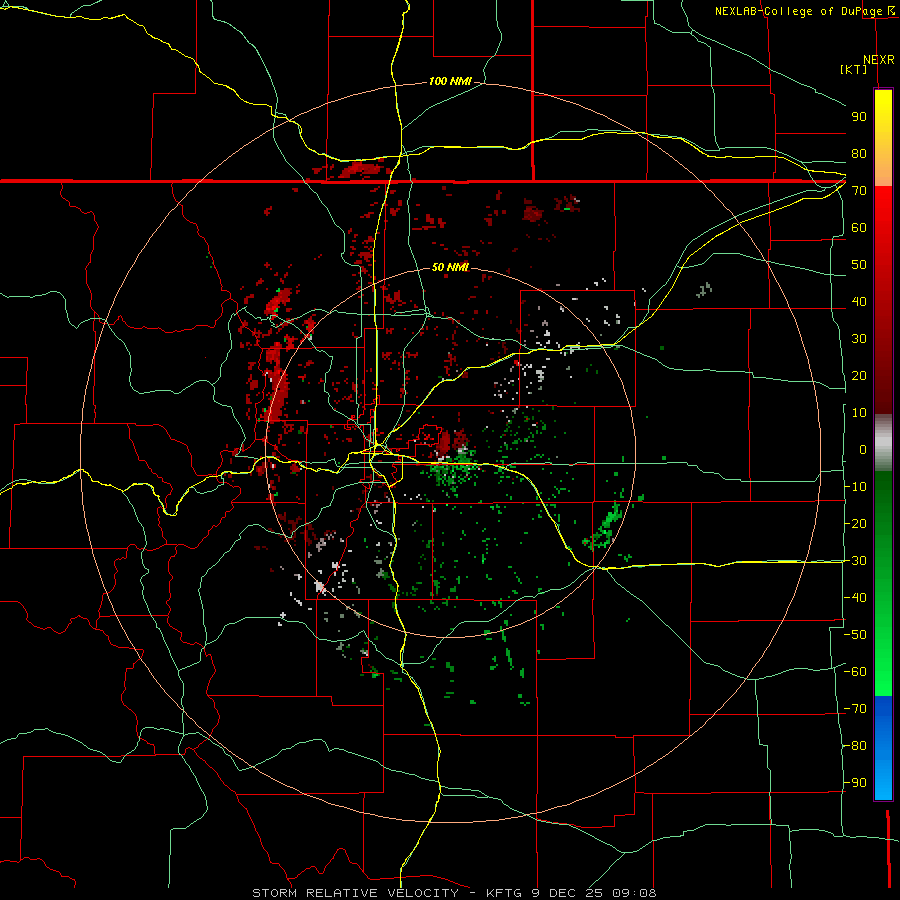
Task: Click the 90 value on velocity scale
Action: (x=859, y=117)
